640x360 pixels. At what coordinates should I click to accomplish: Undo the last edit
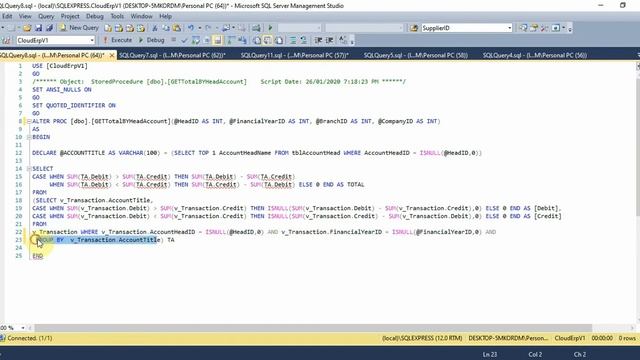coord(191,28)
